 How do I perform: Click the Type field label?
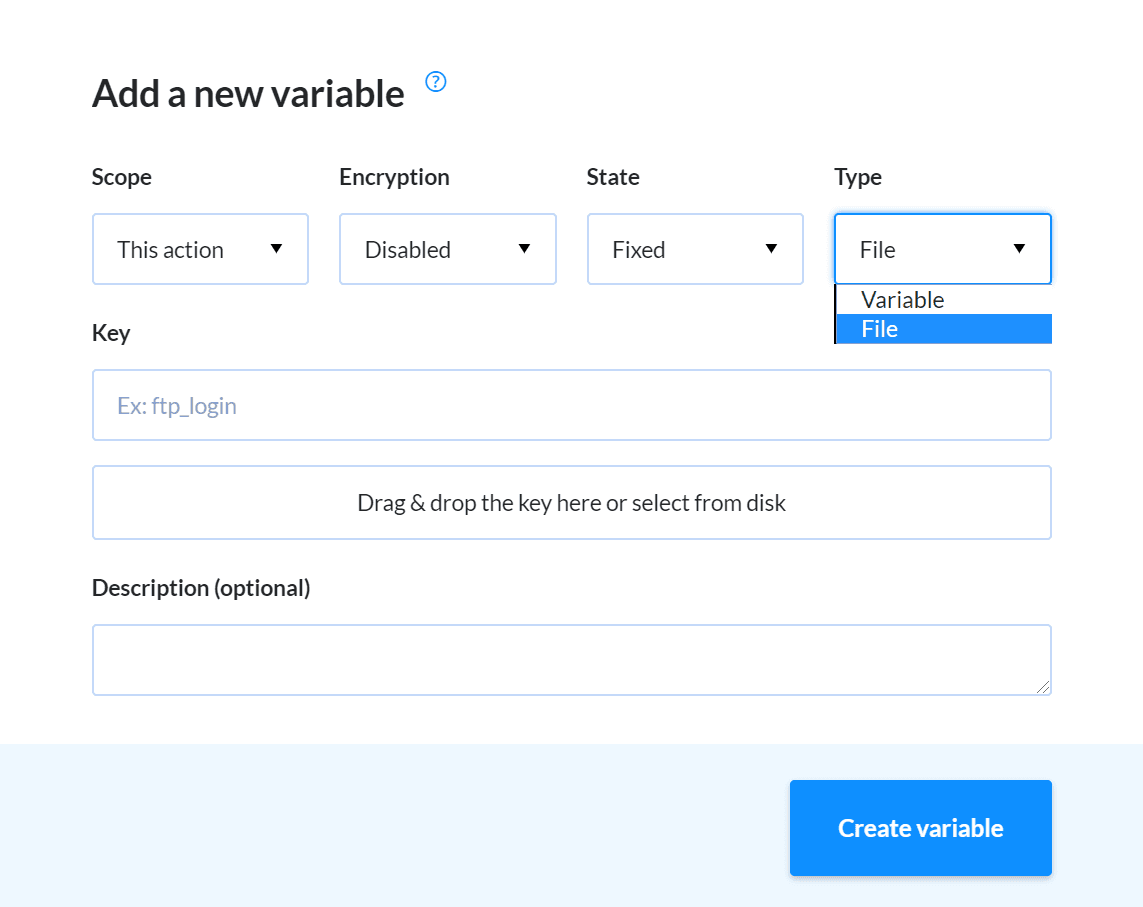(x=858, y=178)
